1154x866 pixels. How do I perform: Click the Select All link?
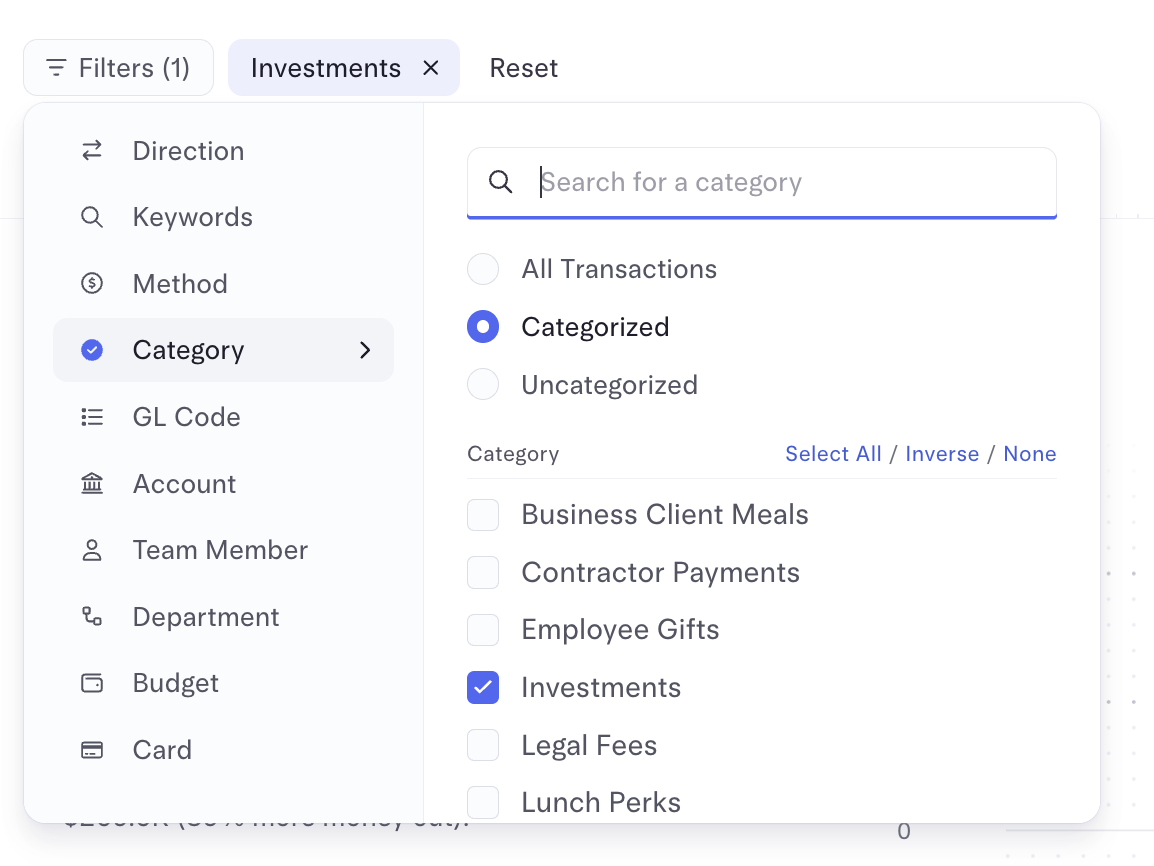click(x=833, y=453)
